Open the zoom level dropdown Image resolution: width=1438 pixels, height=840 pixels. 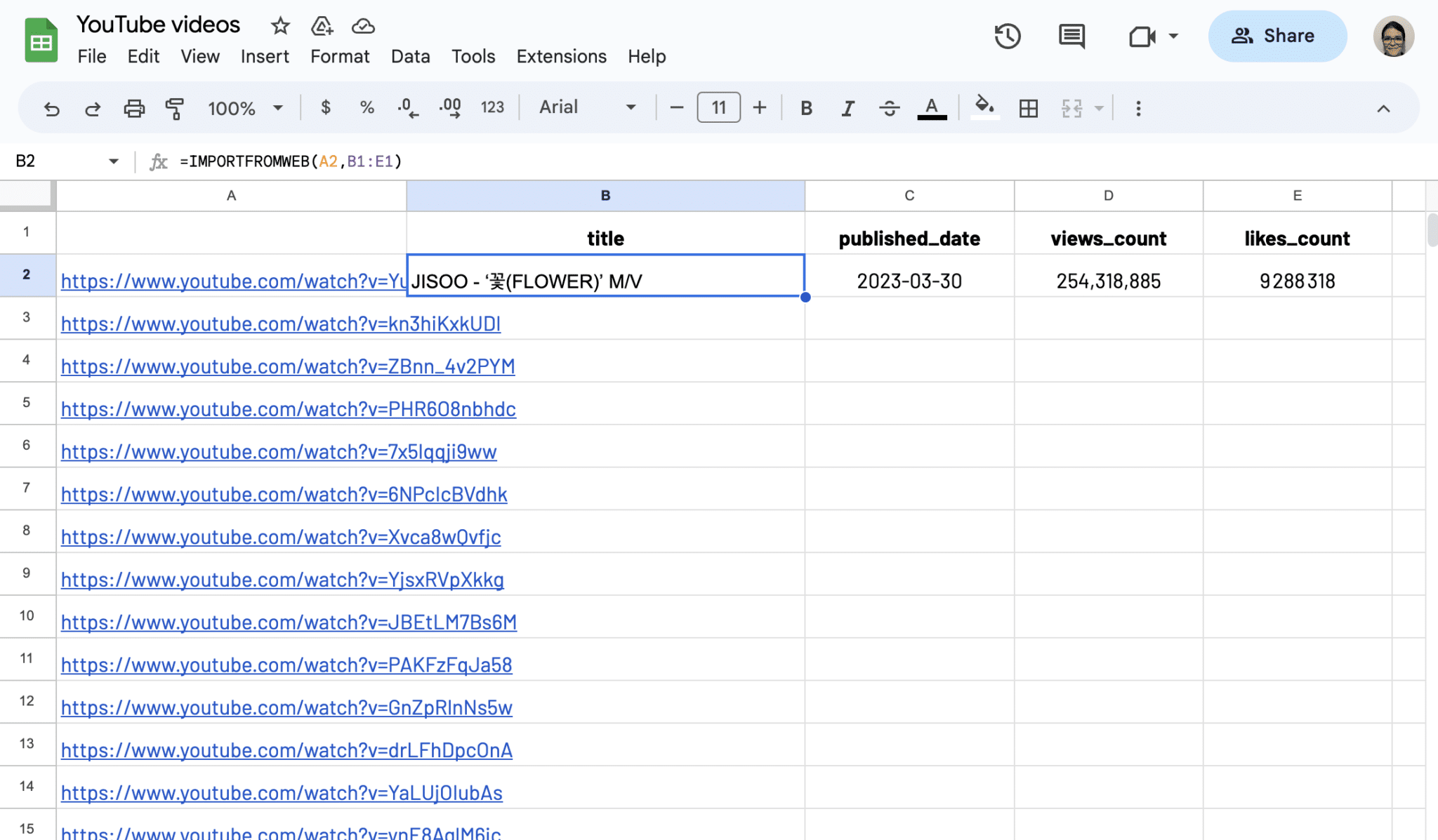[245, 108]
